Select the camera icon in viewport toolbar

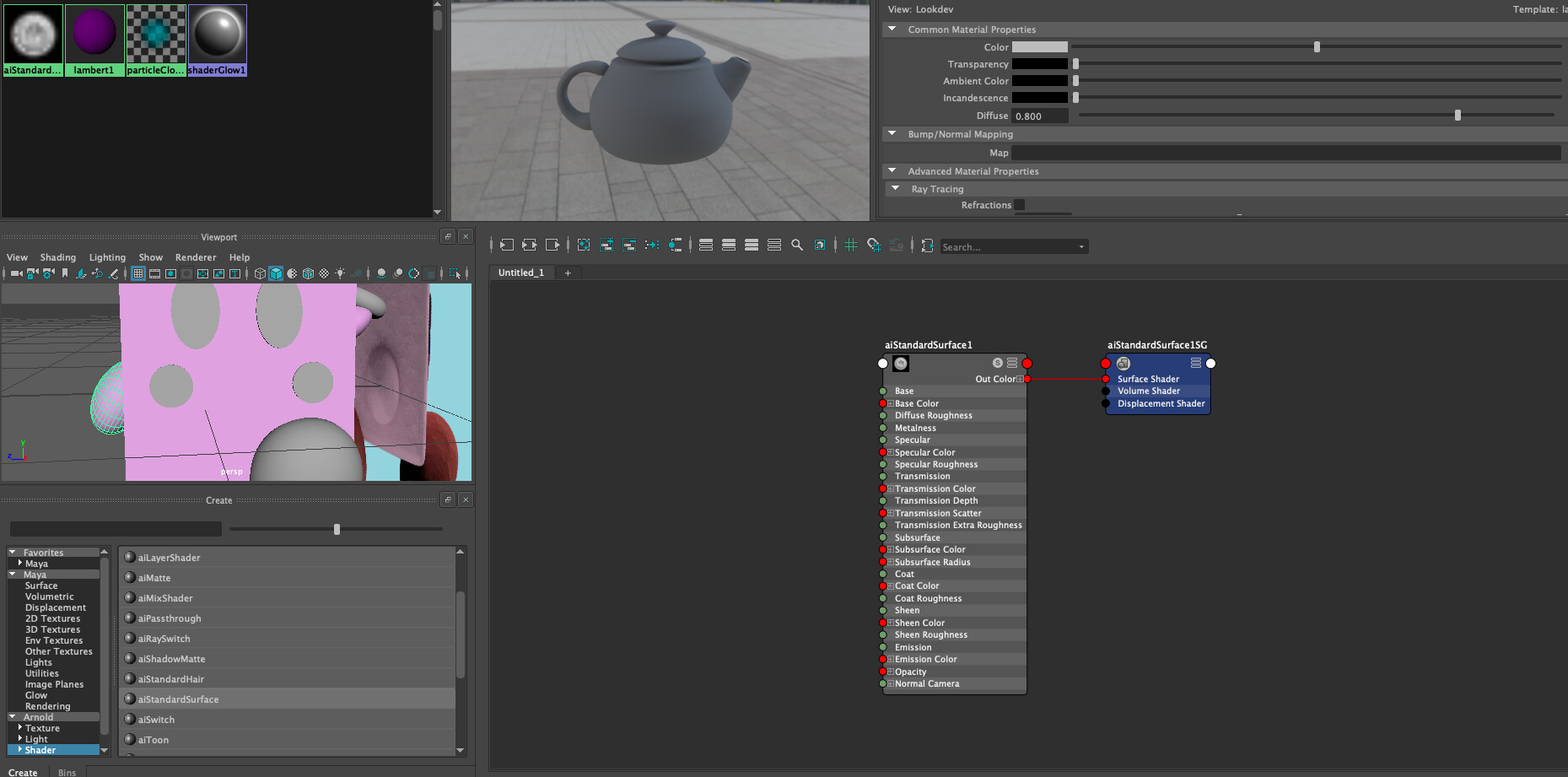tap(16, 273)
